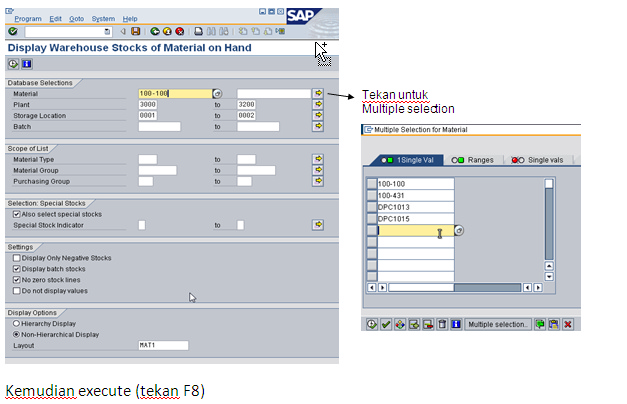Click the Execute clock icon below title
Viewport: 627px width, 404px height.
[x=13, y=63]
